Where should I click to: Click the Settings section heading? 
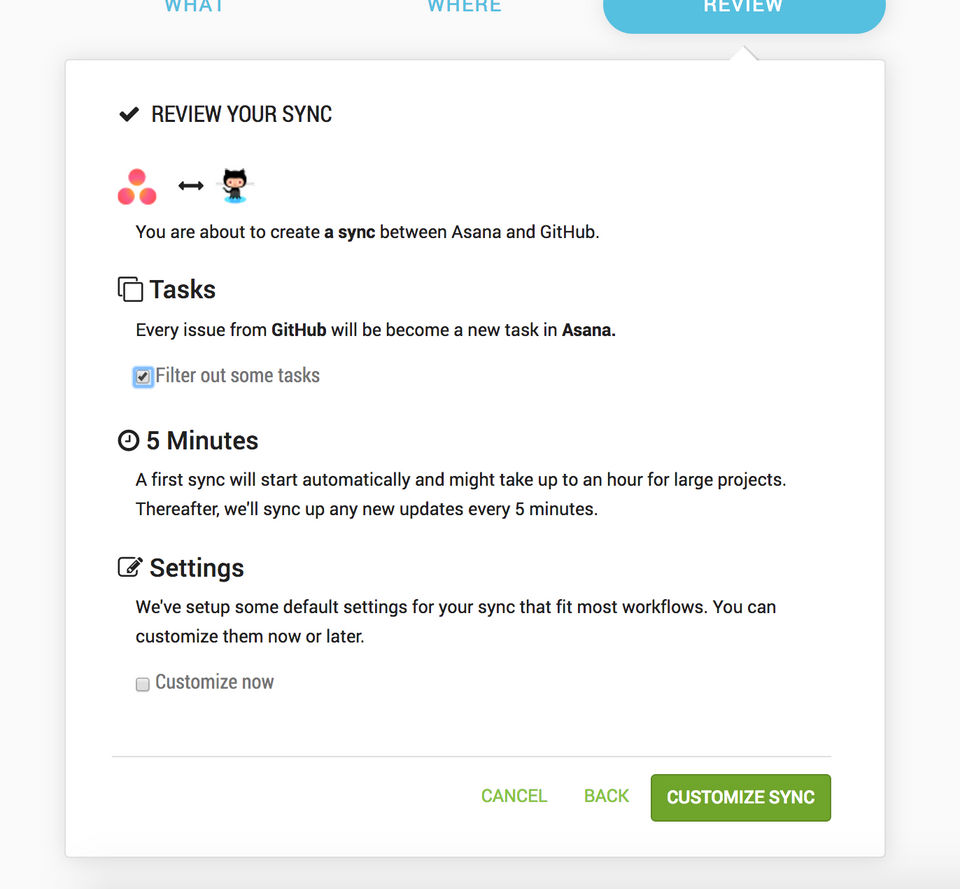point(196,568)
